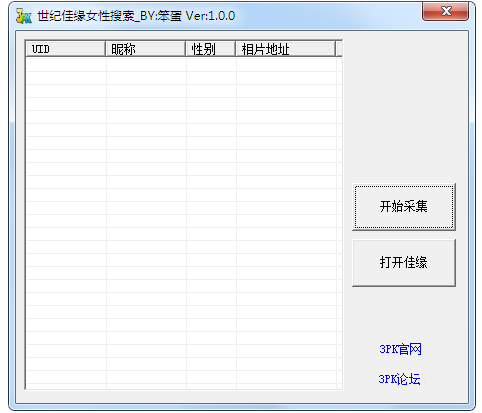Select the first empty row's UID cell

point(66,65)
